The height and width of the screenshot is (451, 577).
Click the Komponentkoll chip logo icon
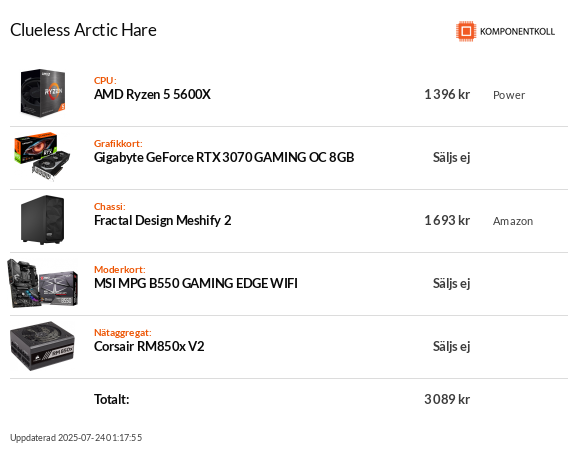click(466, 31)
